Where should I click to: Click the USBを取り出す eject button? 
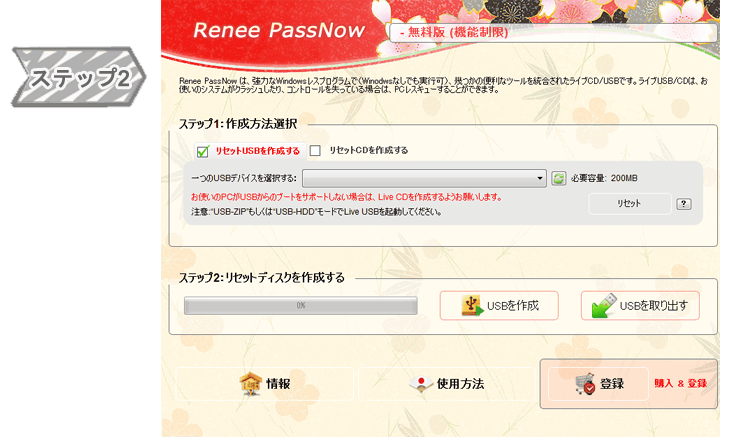tap(640, 305)
